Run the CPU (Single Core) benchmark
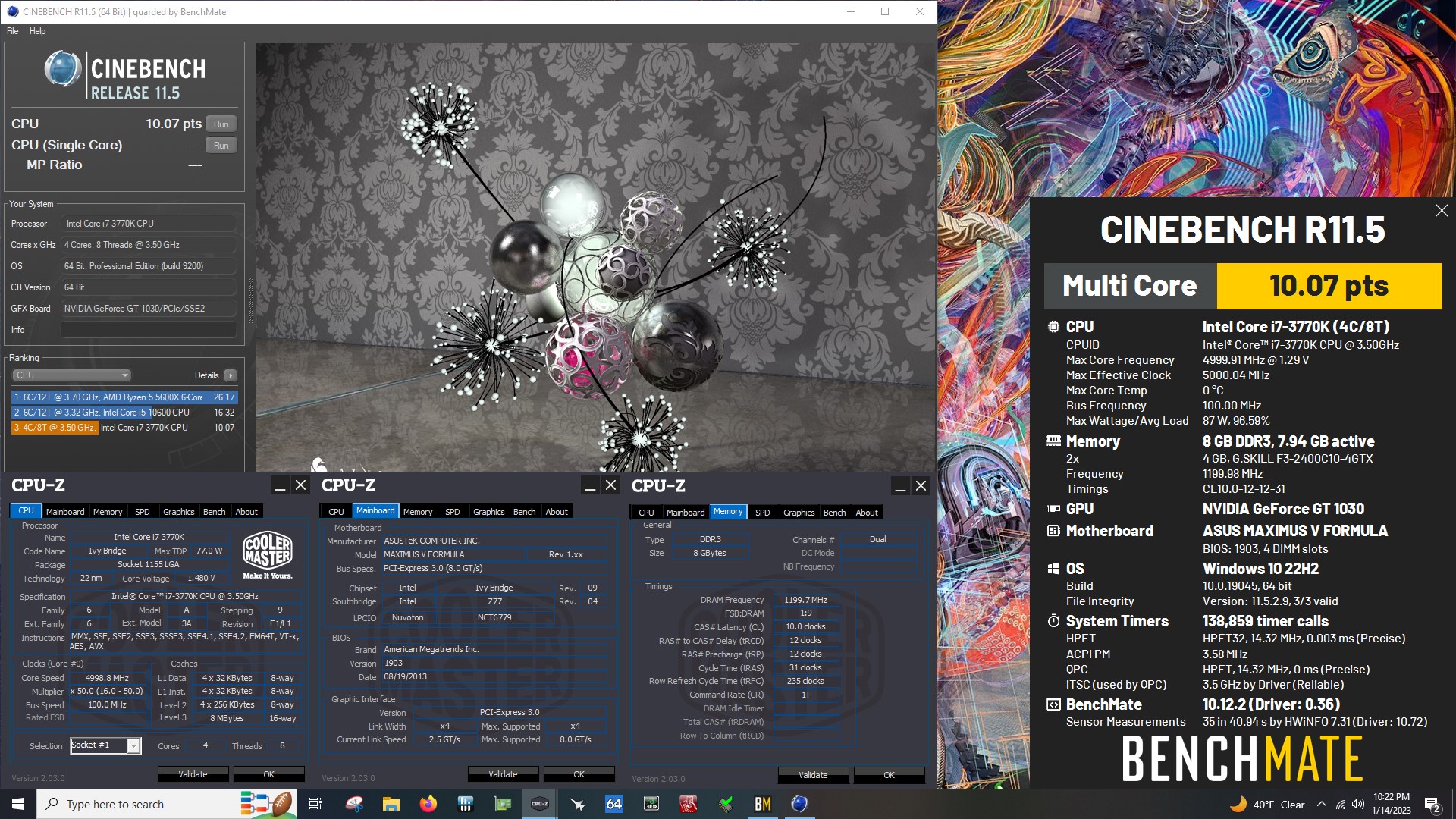The height and width of the screenshot is (819, 1456). 221,145
